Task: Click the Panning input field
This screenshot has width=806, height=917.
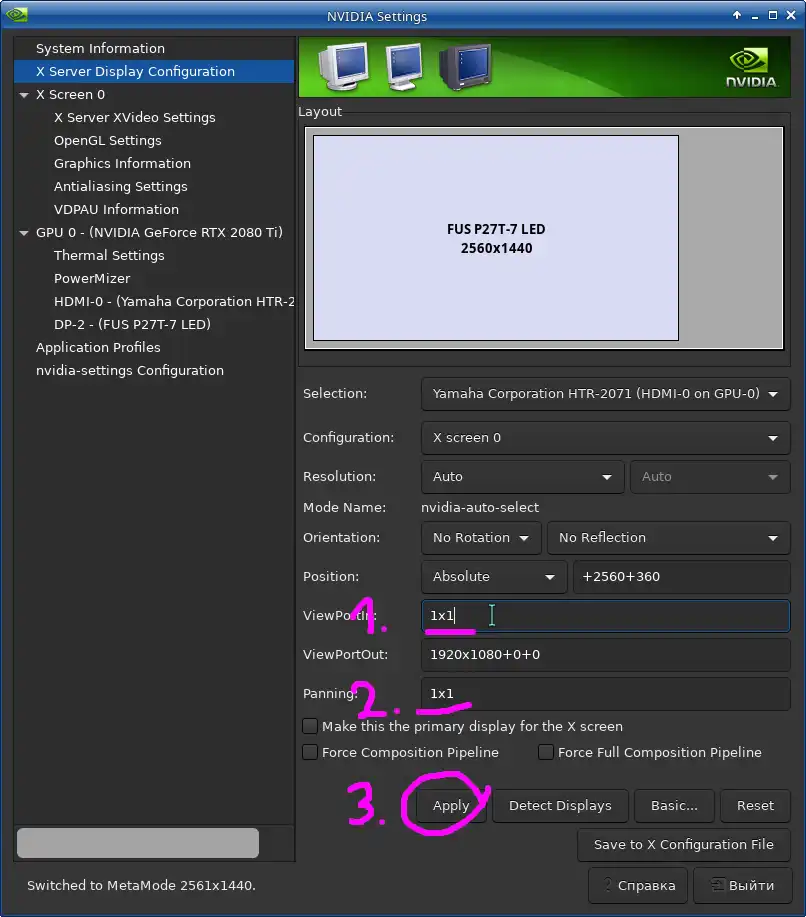Action: pyautogui.click(x=605, y=694)
